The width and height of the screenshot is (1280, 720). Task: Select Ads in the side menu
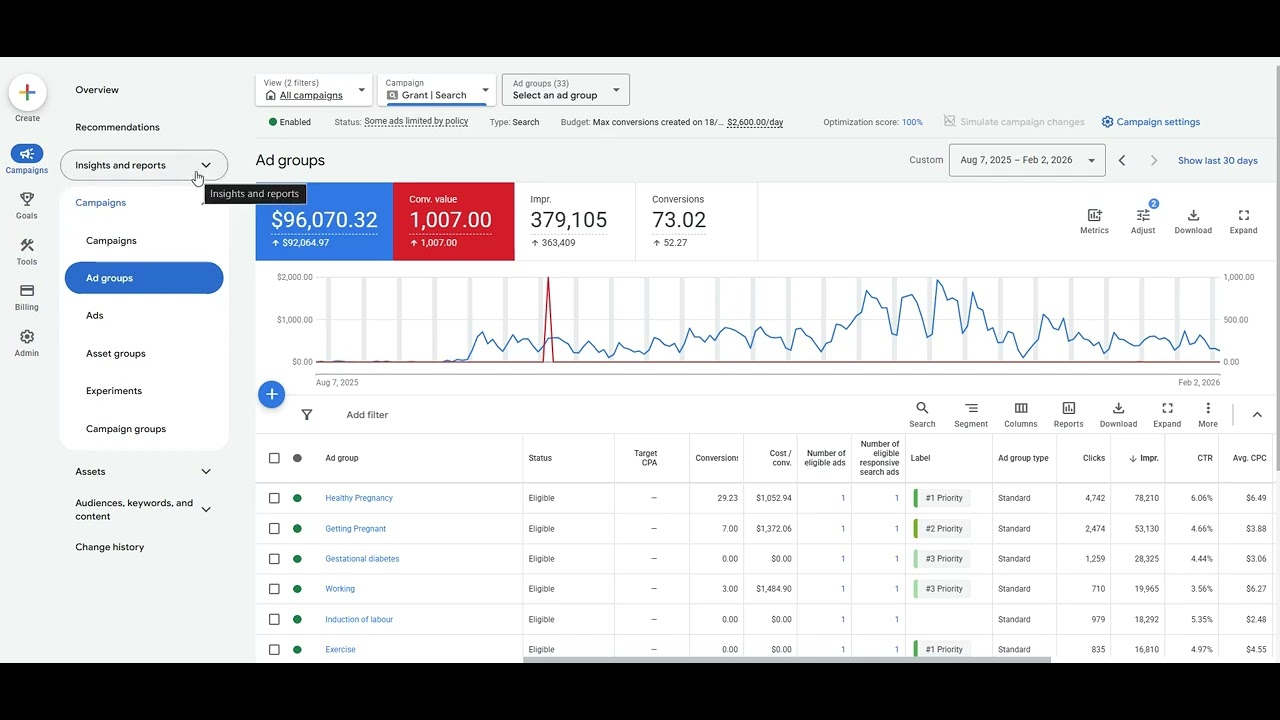pos(94,316)
